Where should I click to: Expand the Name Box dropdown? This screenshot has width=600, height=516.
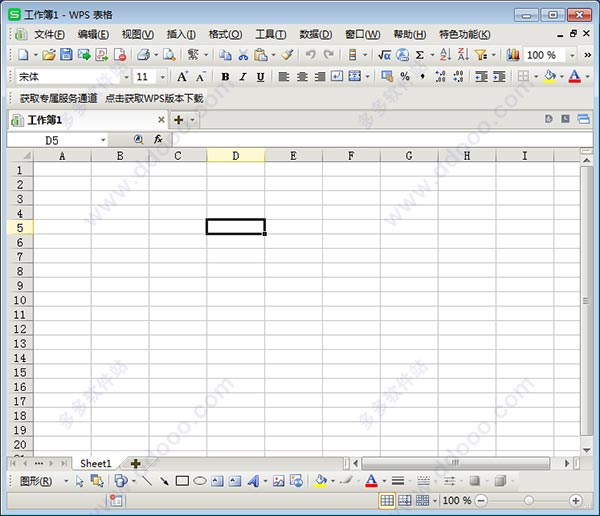(x=103, y=140)
